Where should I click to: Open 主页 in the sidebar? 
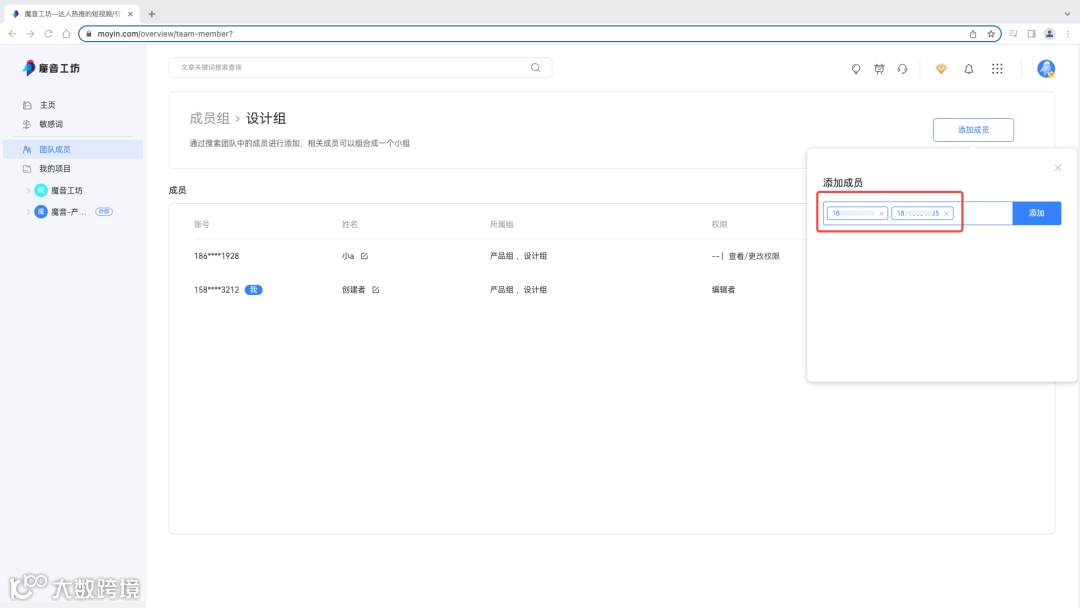coord(48,105)
